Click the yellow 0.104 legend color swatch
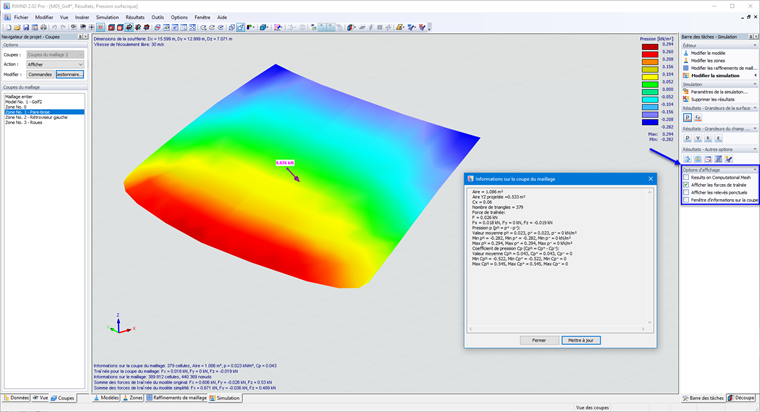 (x=650, y=77)
